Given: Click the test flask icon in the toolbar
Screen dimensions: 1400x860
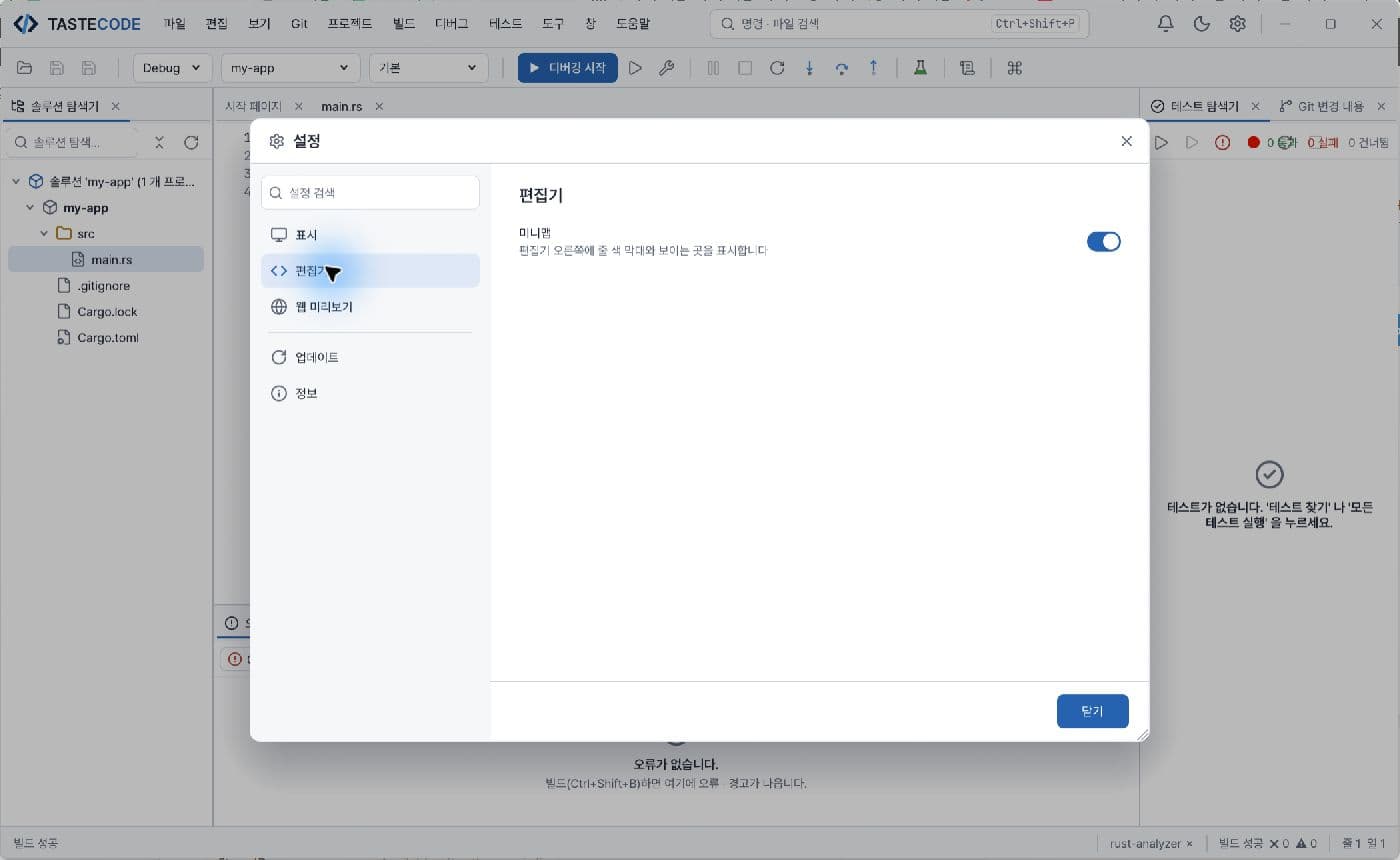Looking at the screenshot, I should pyautogui.click(x=920, y=68).
